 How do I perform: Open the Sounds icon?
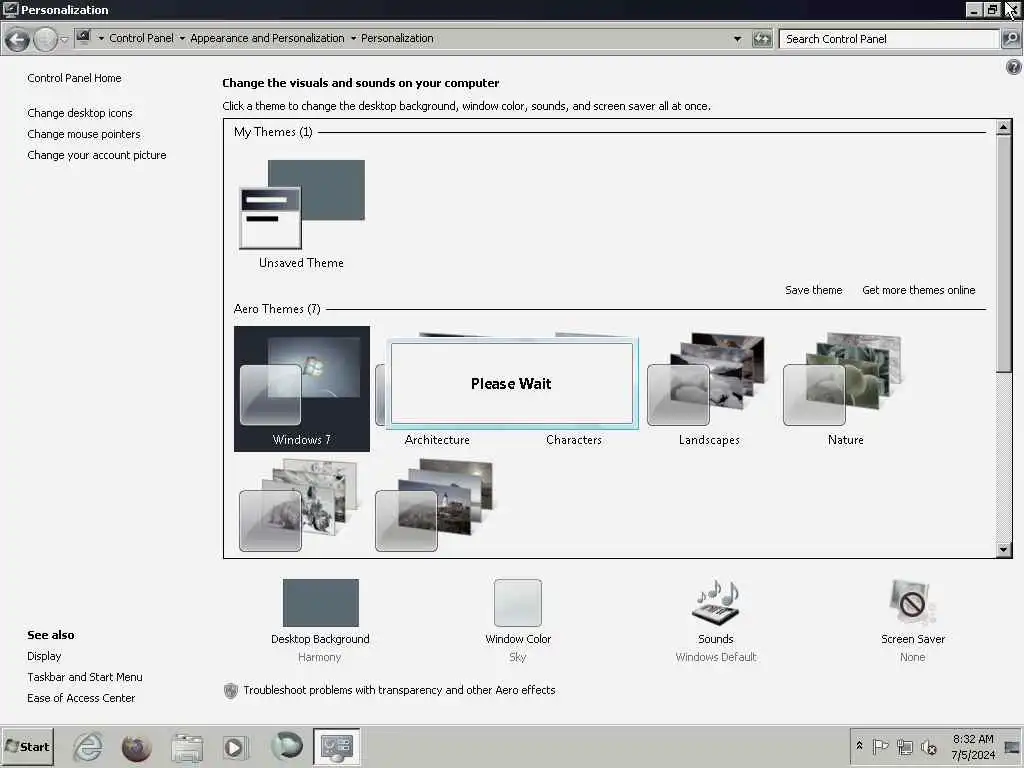coord(716,602)
